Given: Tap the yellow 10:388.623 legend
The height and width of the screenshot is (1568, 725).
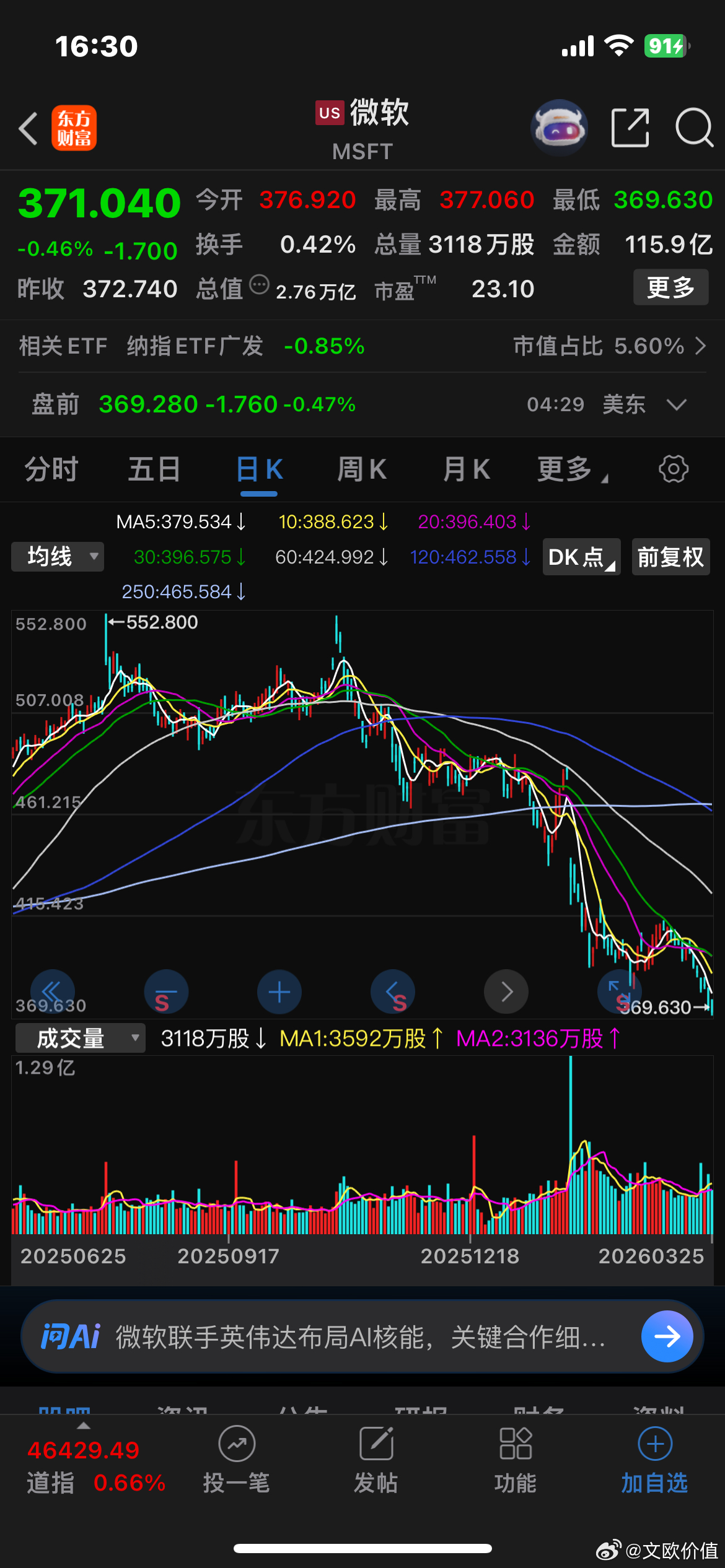Looking at the screenshot, I should pyautogui.click(x=333, y=522).
